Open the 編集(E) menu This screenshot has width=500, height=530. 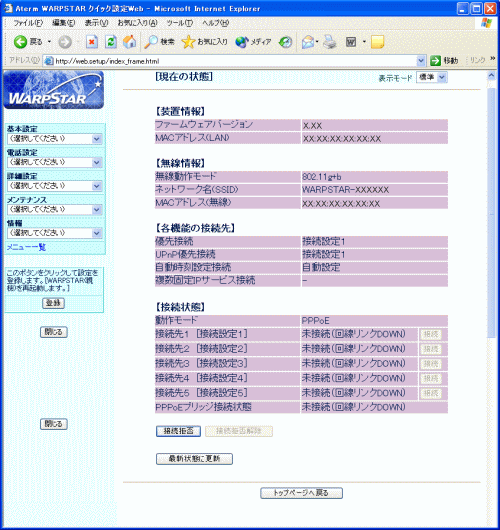click(64, 23)
